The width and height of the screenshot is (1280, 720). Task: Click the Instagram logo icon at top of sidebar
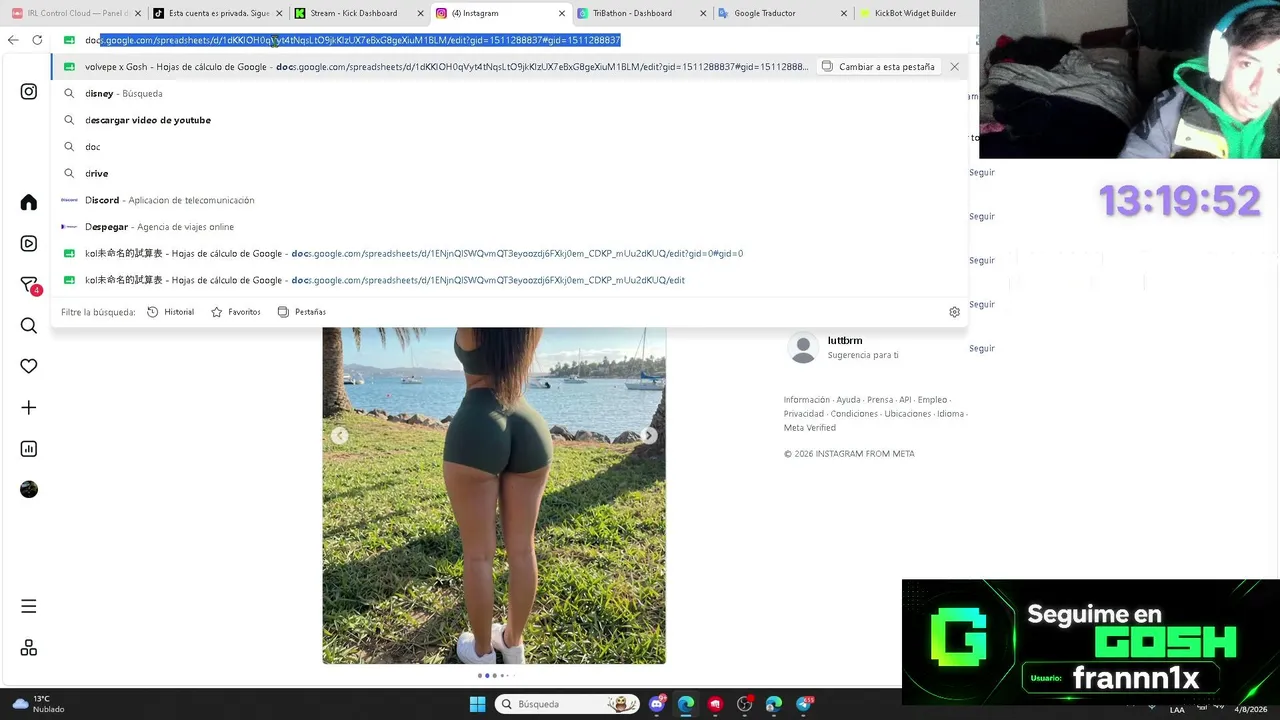(x=29, y=92)
